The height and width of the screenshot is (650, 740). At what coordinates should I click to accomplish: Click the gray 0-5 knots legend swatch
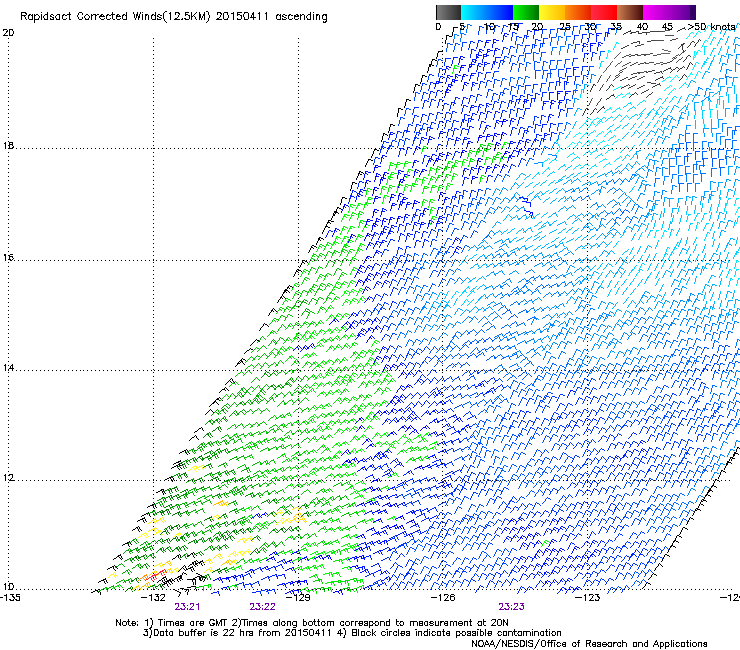pos(448,12)
